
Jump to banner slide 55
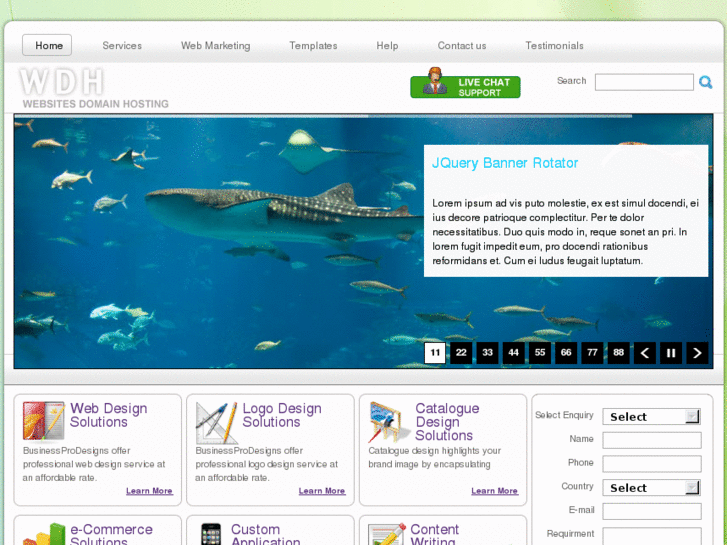pyautogui.click(x=540, y=353)
